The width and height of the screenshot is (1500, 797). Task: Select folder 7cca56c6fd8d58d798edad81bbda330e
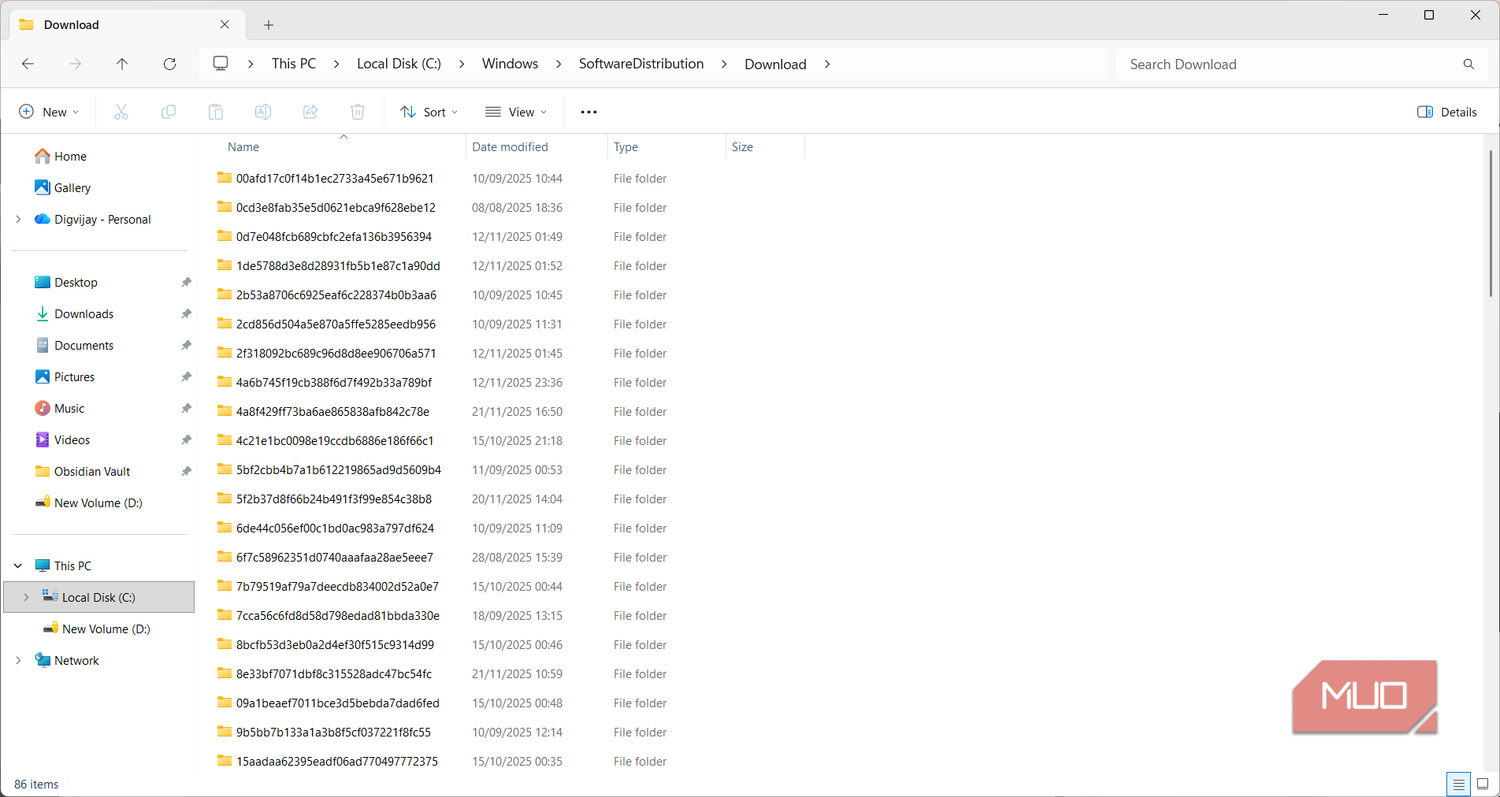click(337, 616)
